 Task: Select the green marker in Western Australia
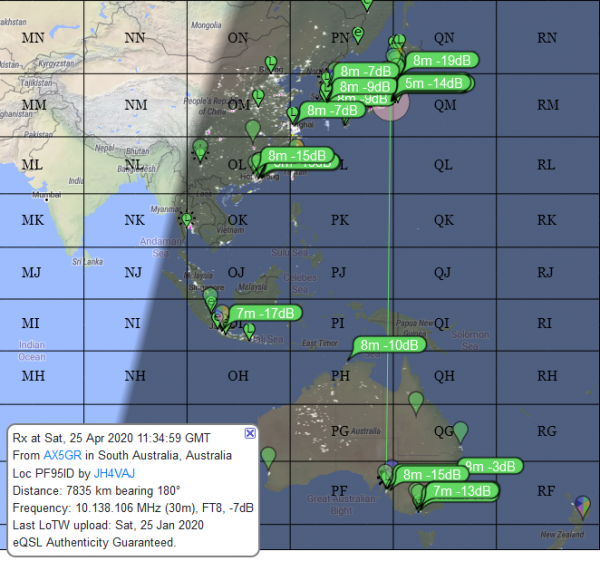(268, 458)
